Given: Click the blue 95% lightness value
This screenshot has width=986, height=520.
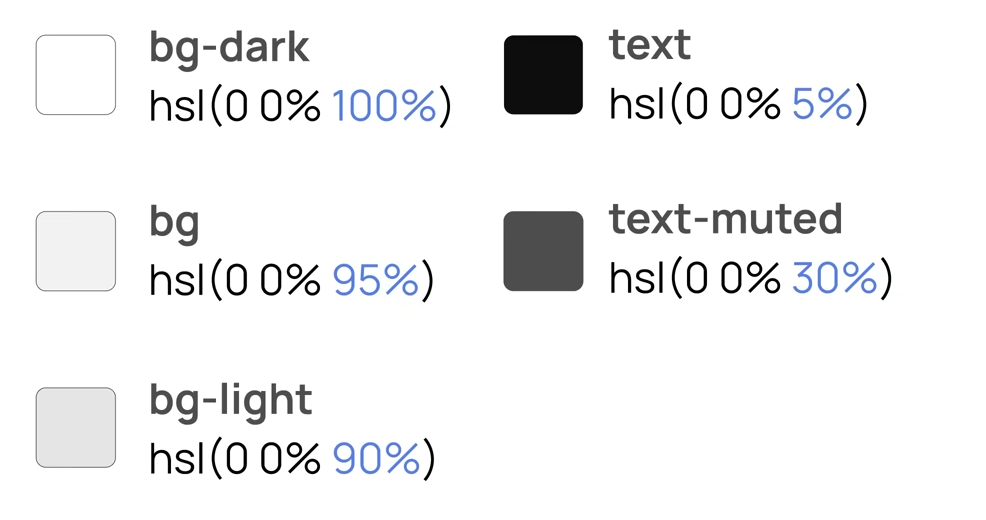Looking at the screenshot, I should point(376,281).
